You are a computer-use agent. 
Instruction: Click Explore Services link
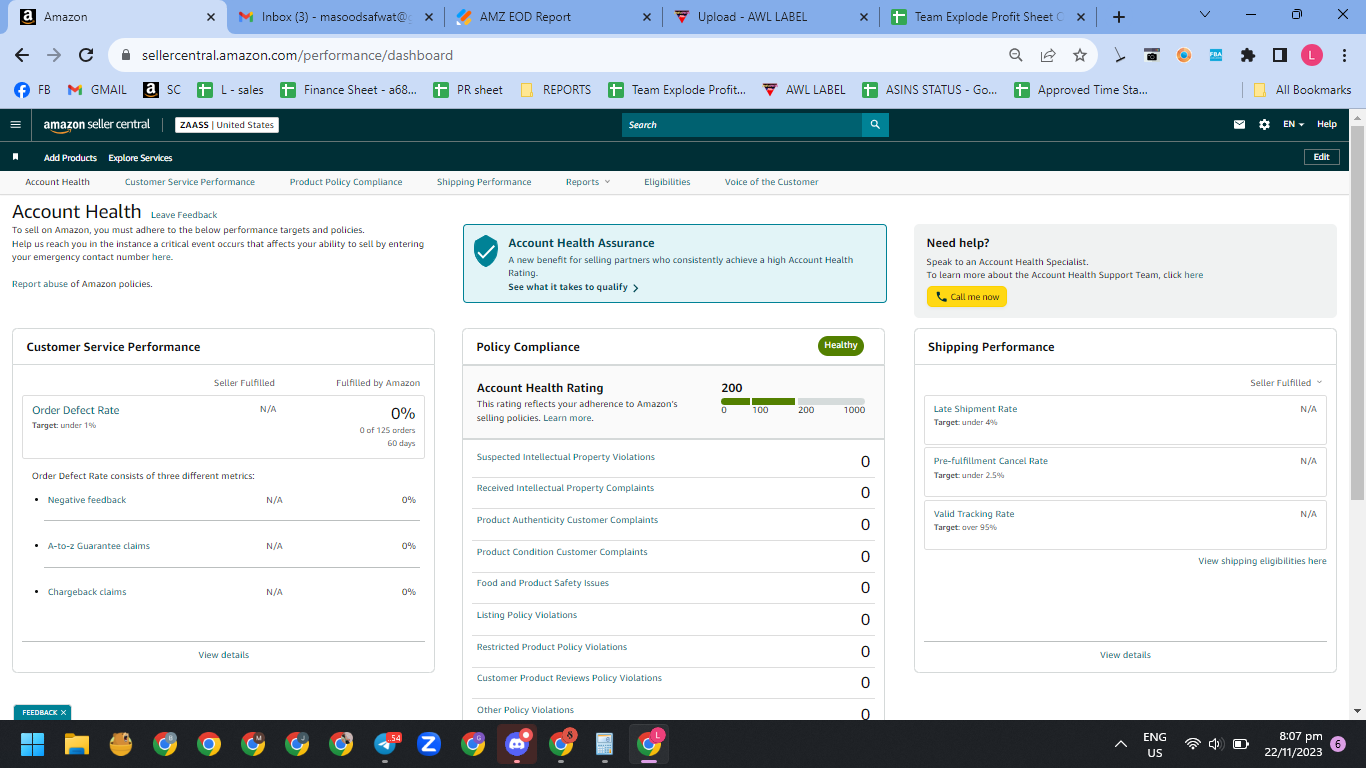tap(140, 158)
